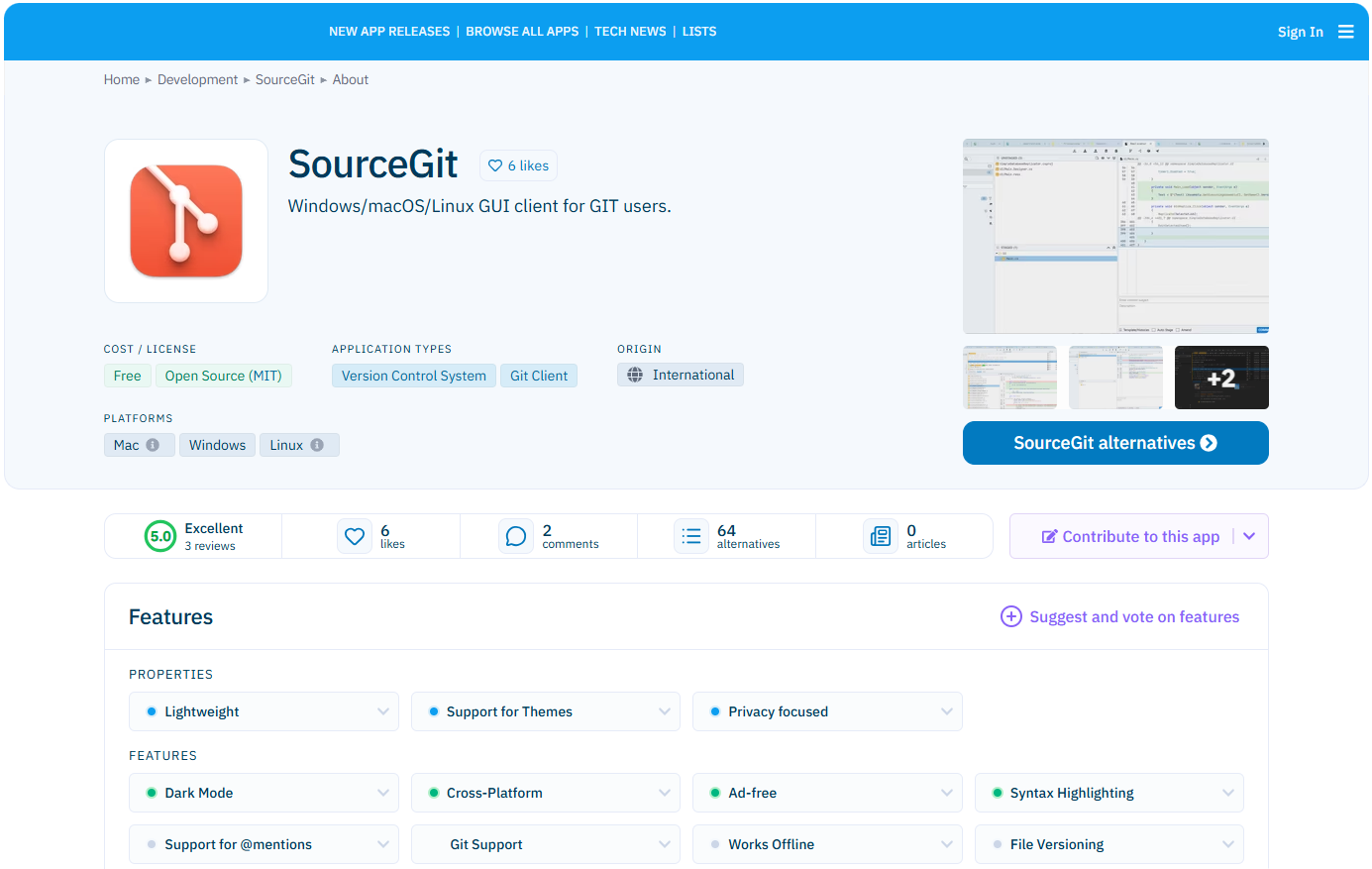Click the comments speech bubble icon

click(516, 536)
